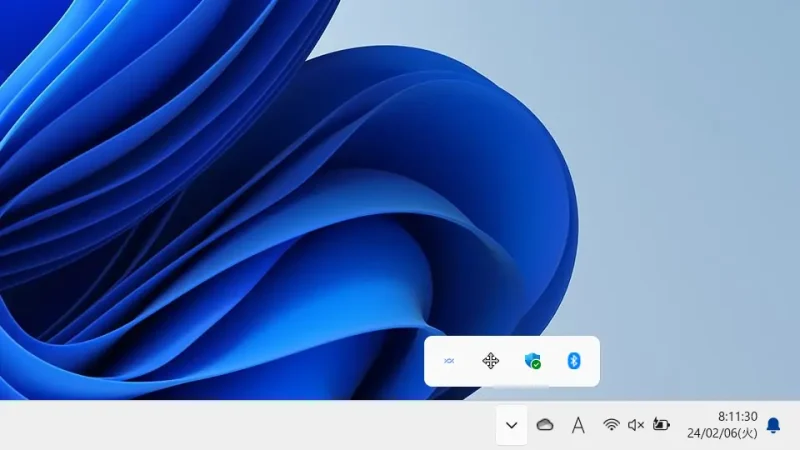This screenshot has height=450, width=800.
Task: Click the small blue icon leftmost in the overflow
Action: (x=449, y=361)
